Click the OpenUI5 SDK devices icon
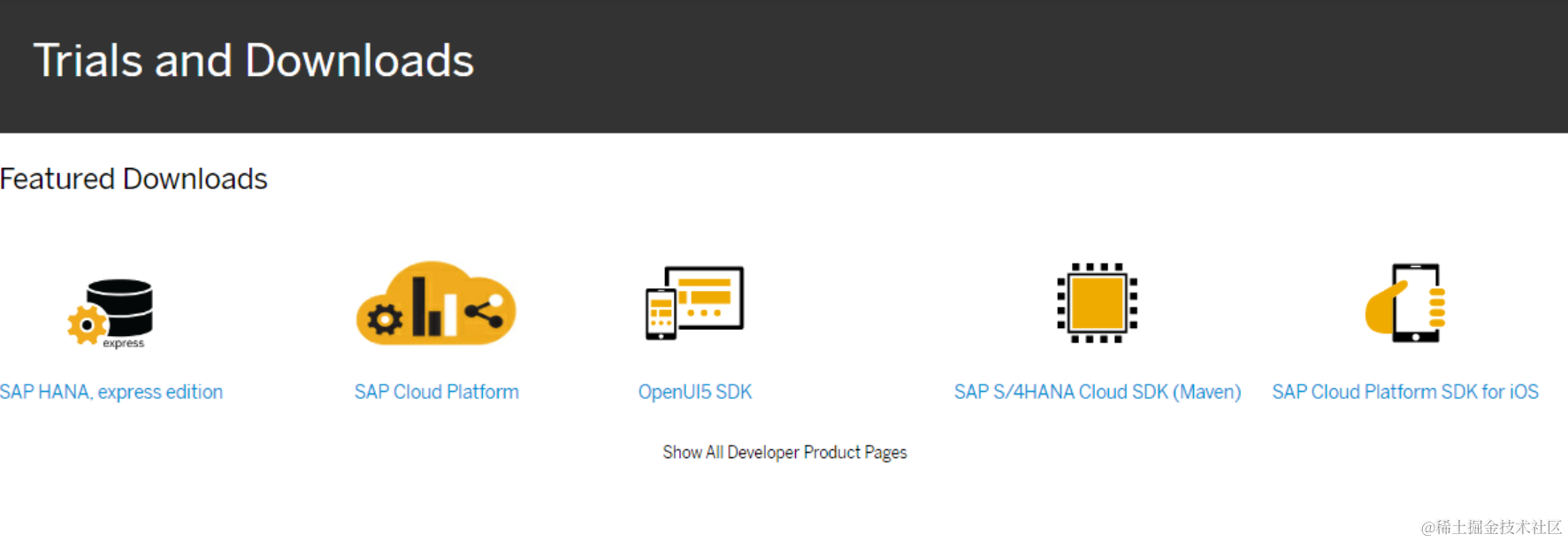Image resolution: width=1568 pixels, height=542 pixels. click(x=695, y=302)
